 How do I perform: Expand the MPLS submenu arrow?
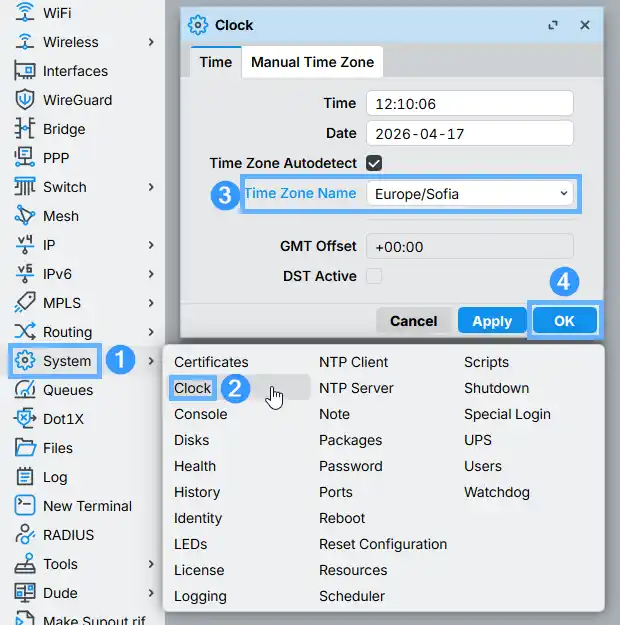[151, 303]
